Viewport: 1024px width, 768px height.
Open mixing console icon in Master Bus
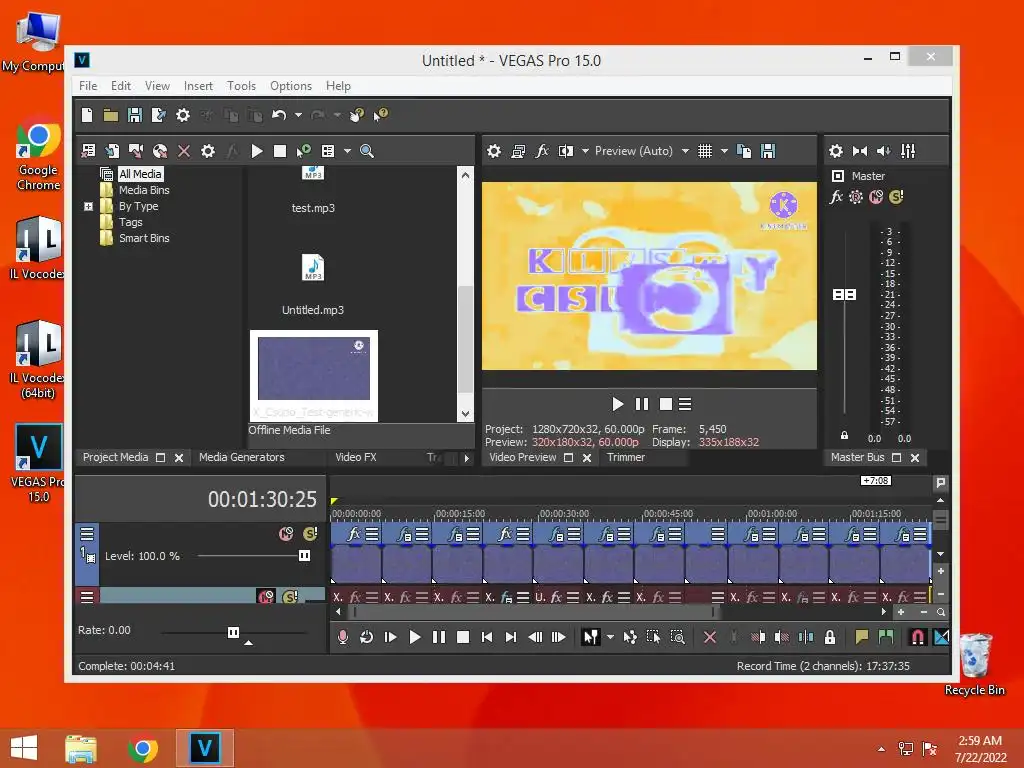click(x=908, y=152)
